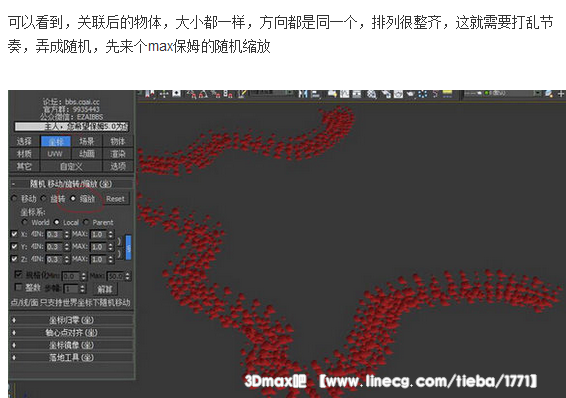Uncheck the X axis checkbox
The width and height of the screenshot is (566, 398).
[x=14, y=234]
